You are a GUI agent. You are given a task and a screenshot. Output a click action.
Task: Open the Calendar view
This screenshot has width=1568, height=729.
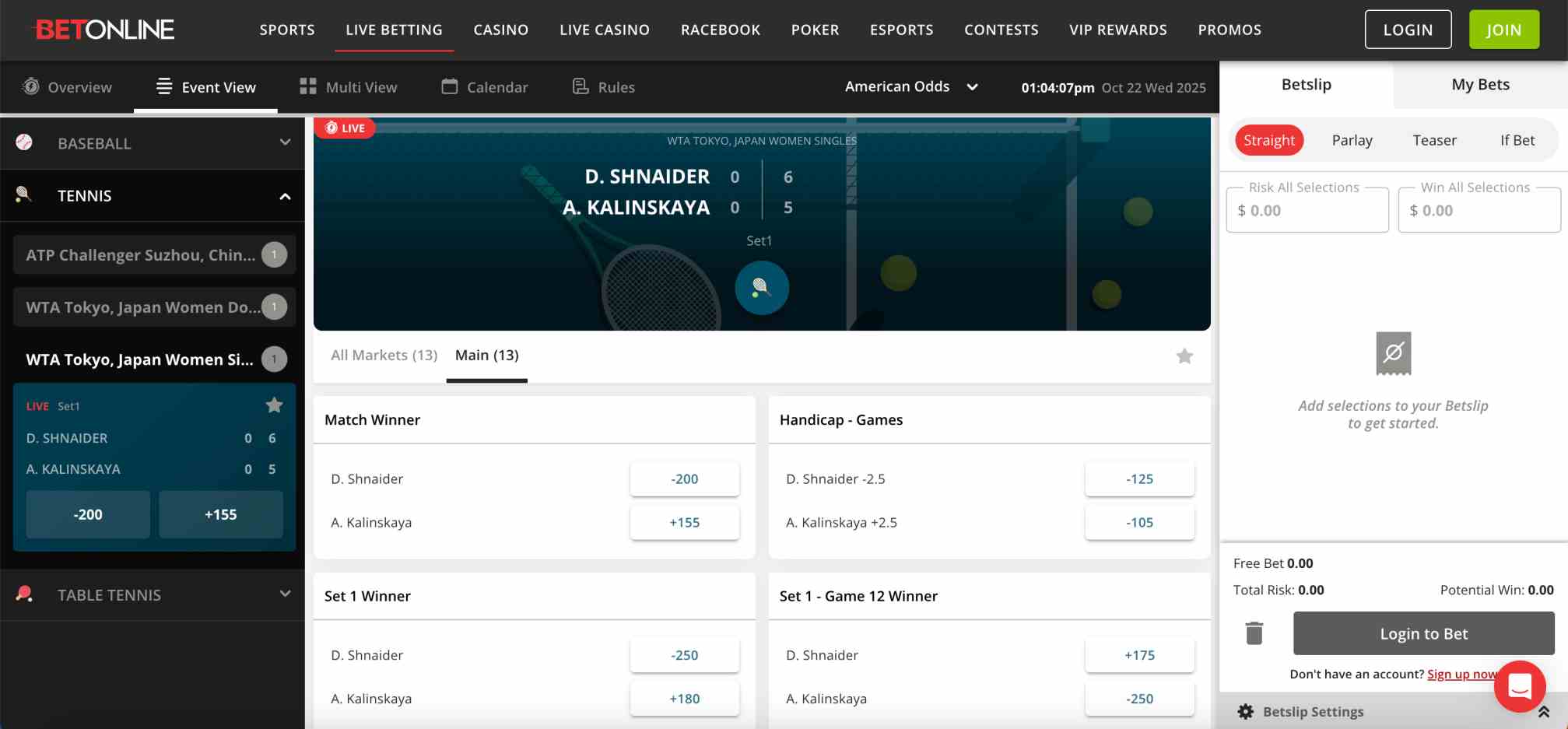pyautogui.click(x=484, y=86)
